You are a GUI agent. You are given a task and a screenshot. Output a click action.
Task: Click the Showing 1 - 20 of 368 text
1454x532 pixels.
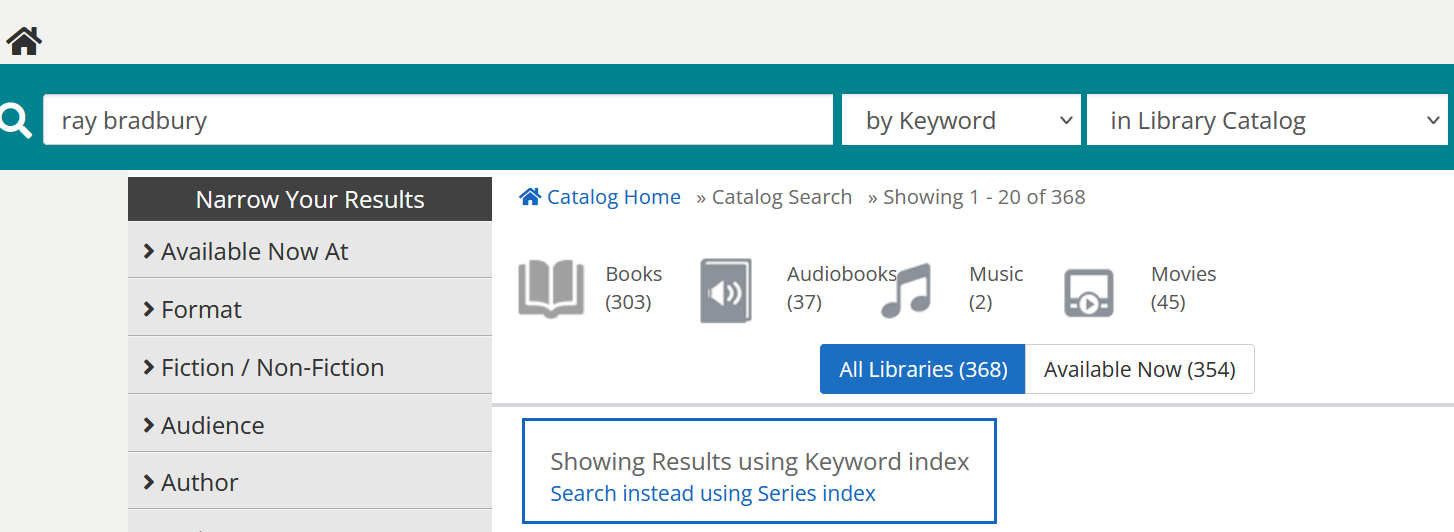(984, 197)
